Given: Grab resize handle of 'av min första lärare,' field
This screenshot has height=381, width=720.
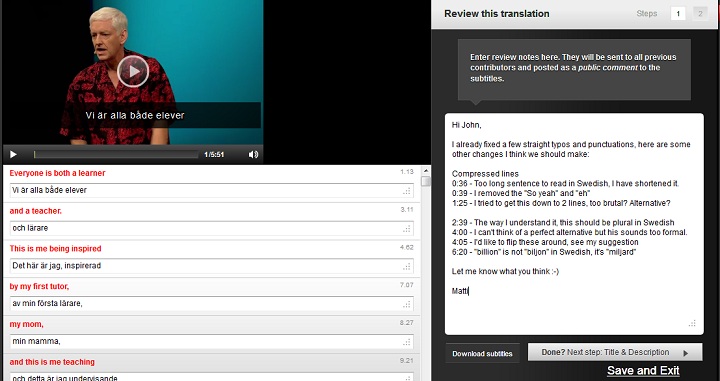Looking at the screenshot, I should [x=407, y=304].
